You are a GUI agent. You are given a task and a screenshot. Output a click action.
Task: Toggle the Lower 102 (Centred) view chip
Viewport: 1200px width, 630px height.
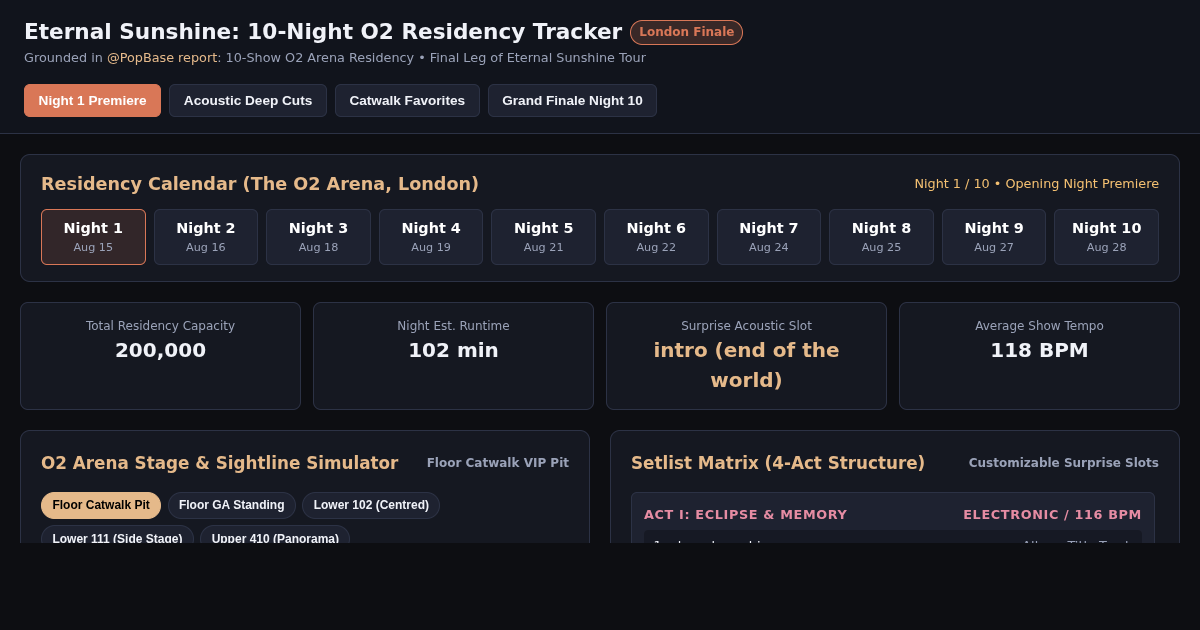point(371,505)
